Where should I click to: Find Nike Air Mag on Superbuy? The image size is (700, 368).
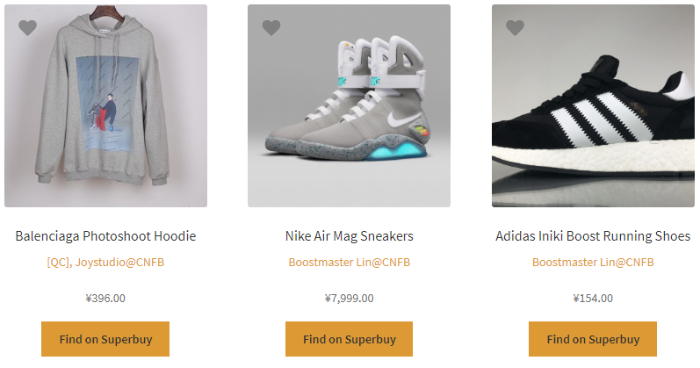tap(349, 339)
